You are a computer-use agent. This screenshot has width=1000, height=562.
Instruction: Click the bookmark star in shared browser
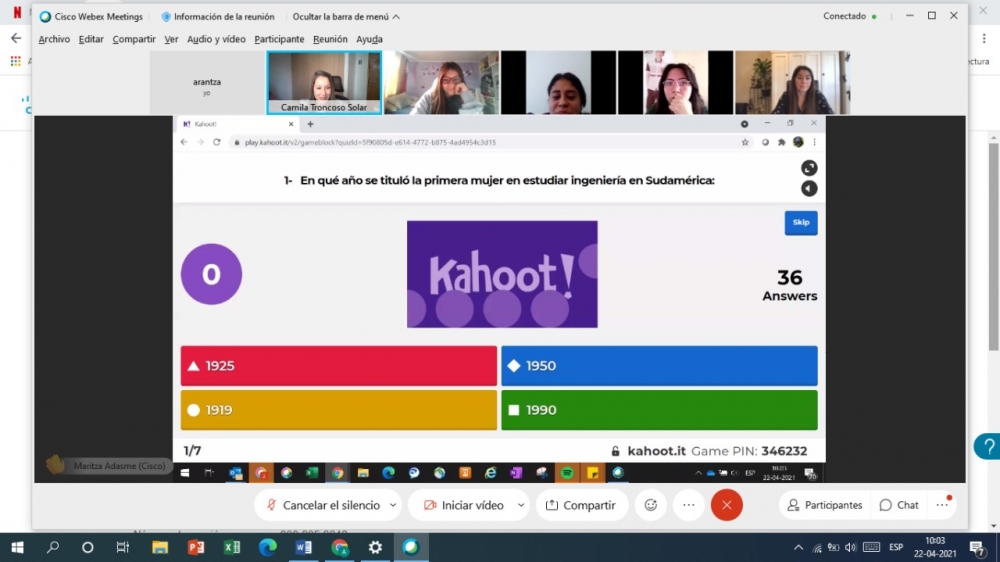pyautogui.click(x=745, y=142)
